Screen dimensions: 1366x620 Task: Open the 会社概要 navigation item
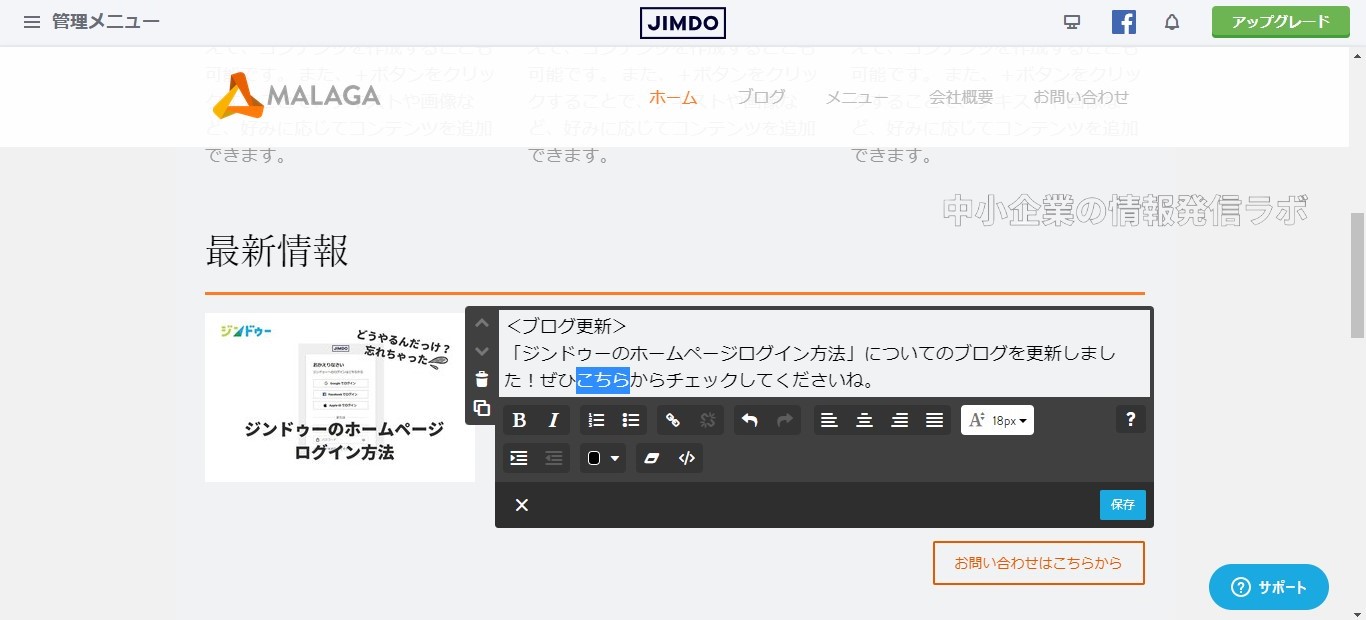(x=959, y=97)
